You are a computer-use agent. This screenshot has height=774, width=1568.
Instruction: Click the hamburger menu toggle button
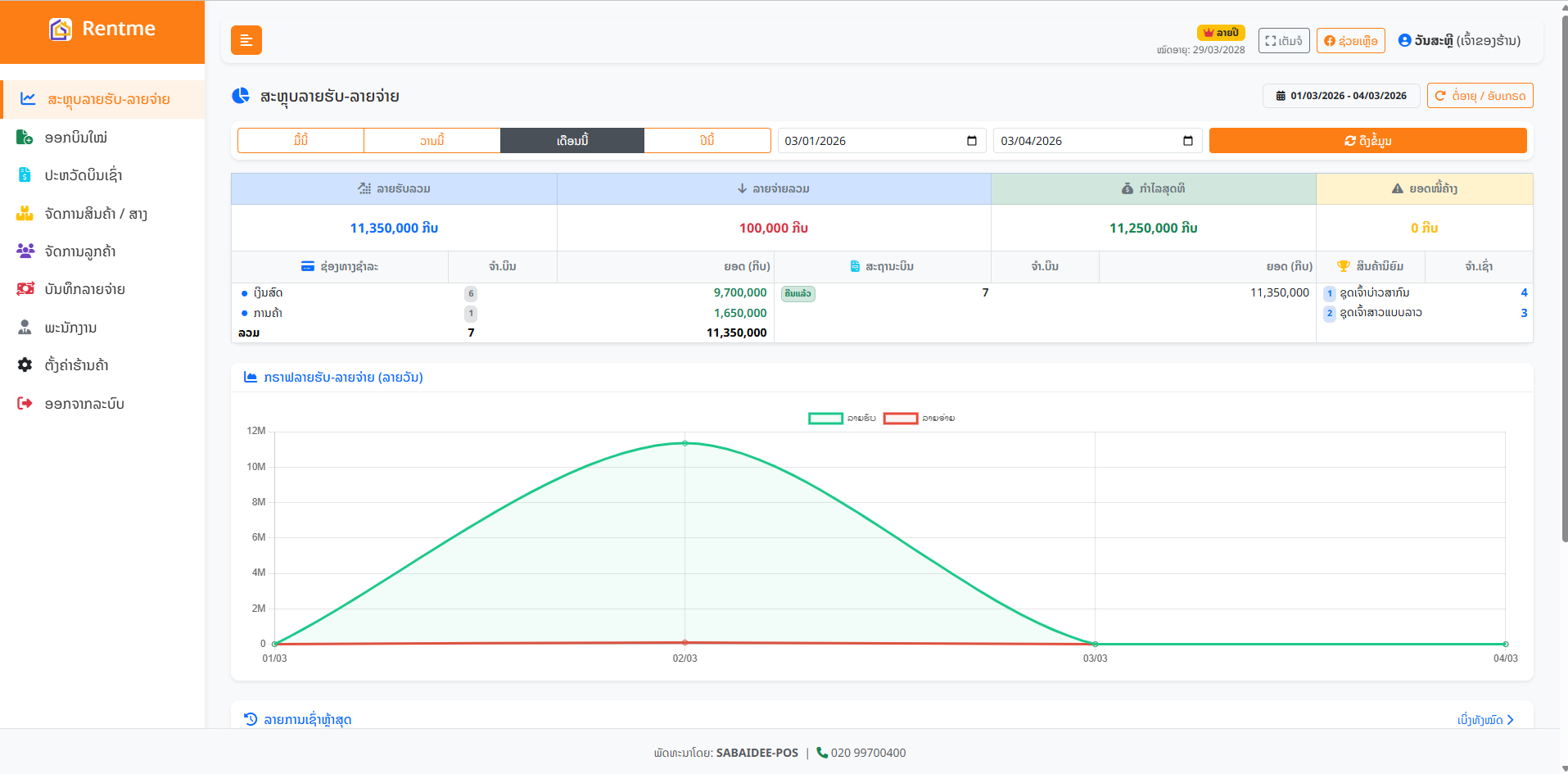pos(246,40)
